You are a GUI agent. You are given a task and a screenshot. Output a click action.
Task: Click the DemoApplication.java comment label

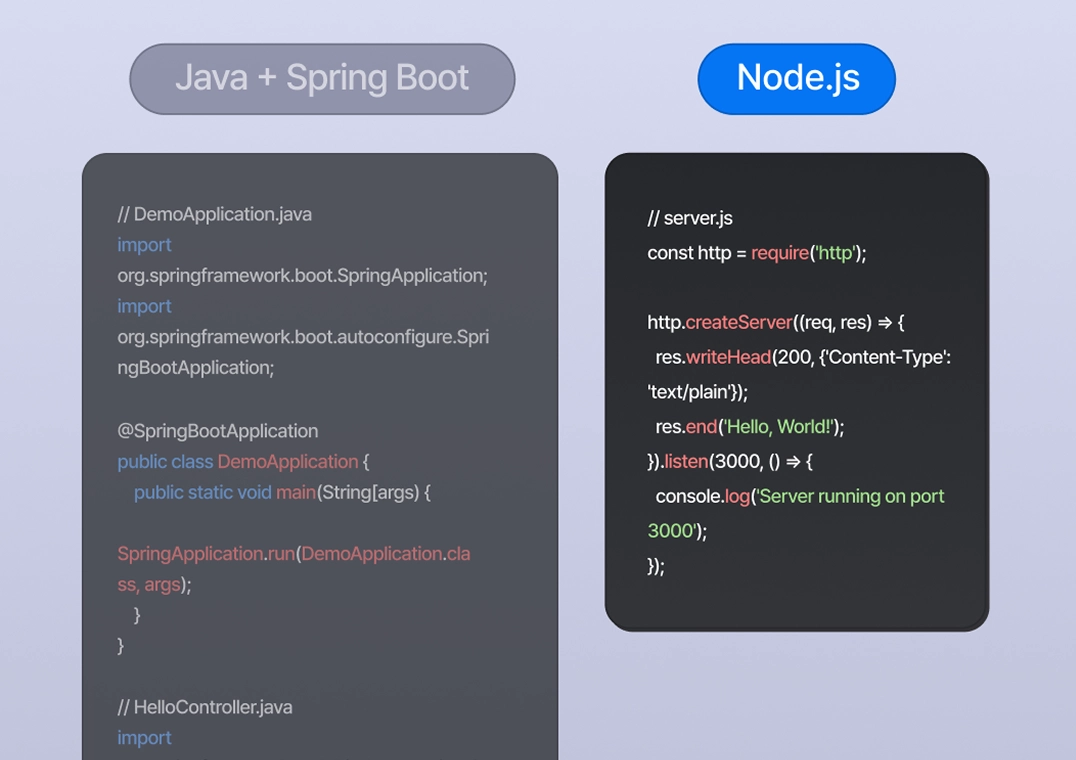[213, 214]
